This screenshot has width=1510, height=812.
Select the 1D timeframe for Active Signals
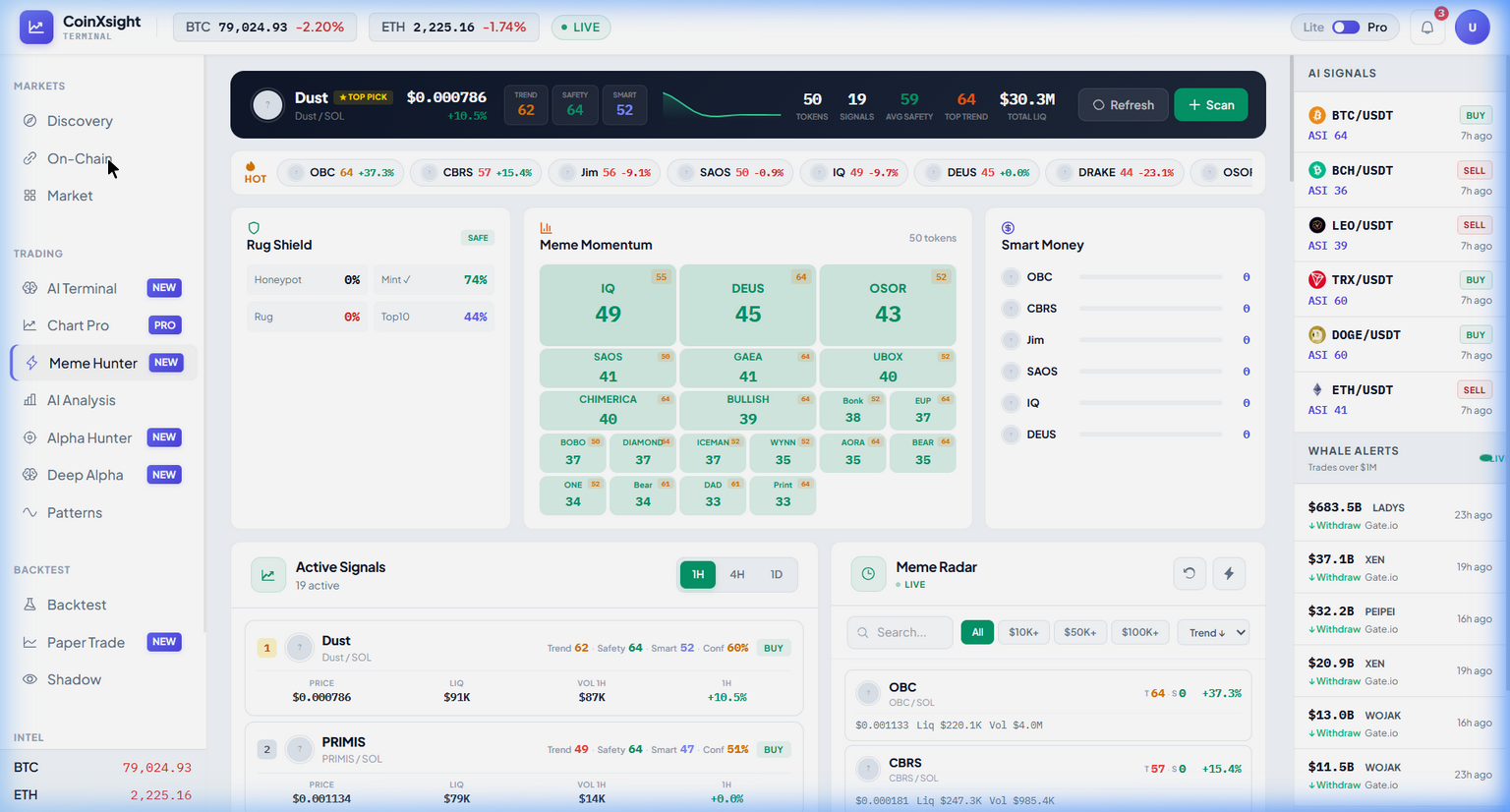click(777, 575)
